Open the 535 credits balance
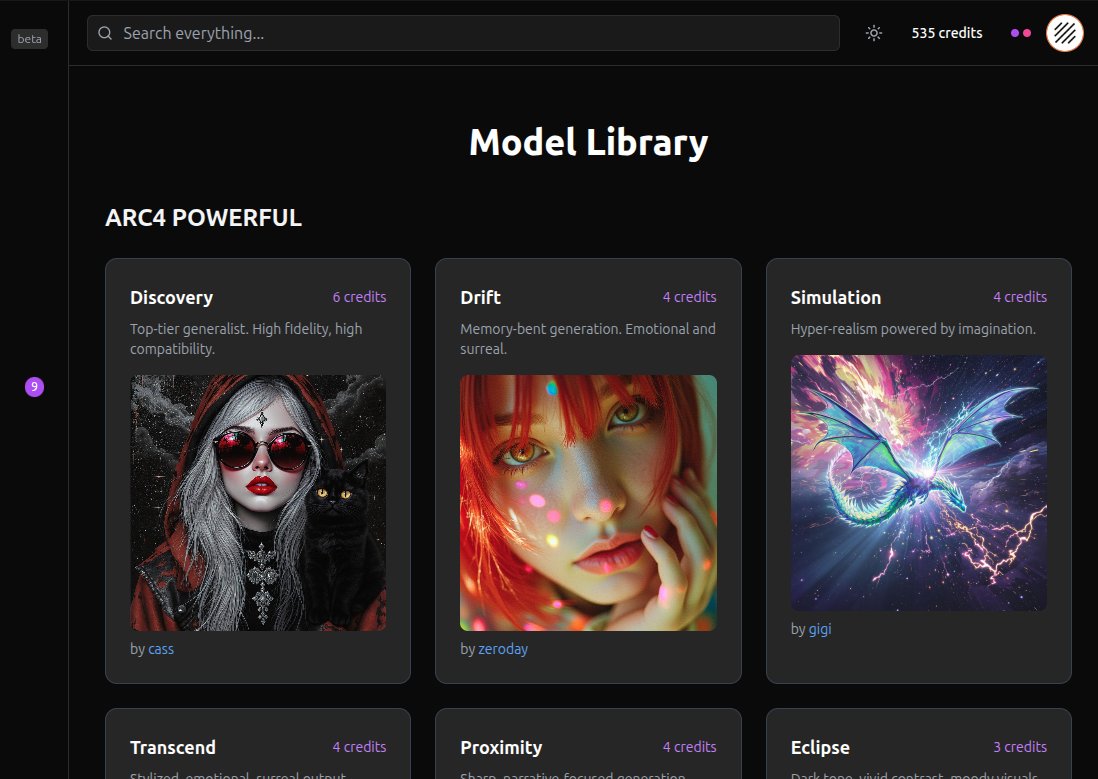 pos(947,33)
